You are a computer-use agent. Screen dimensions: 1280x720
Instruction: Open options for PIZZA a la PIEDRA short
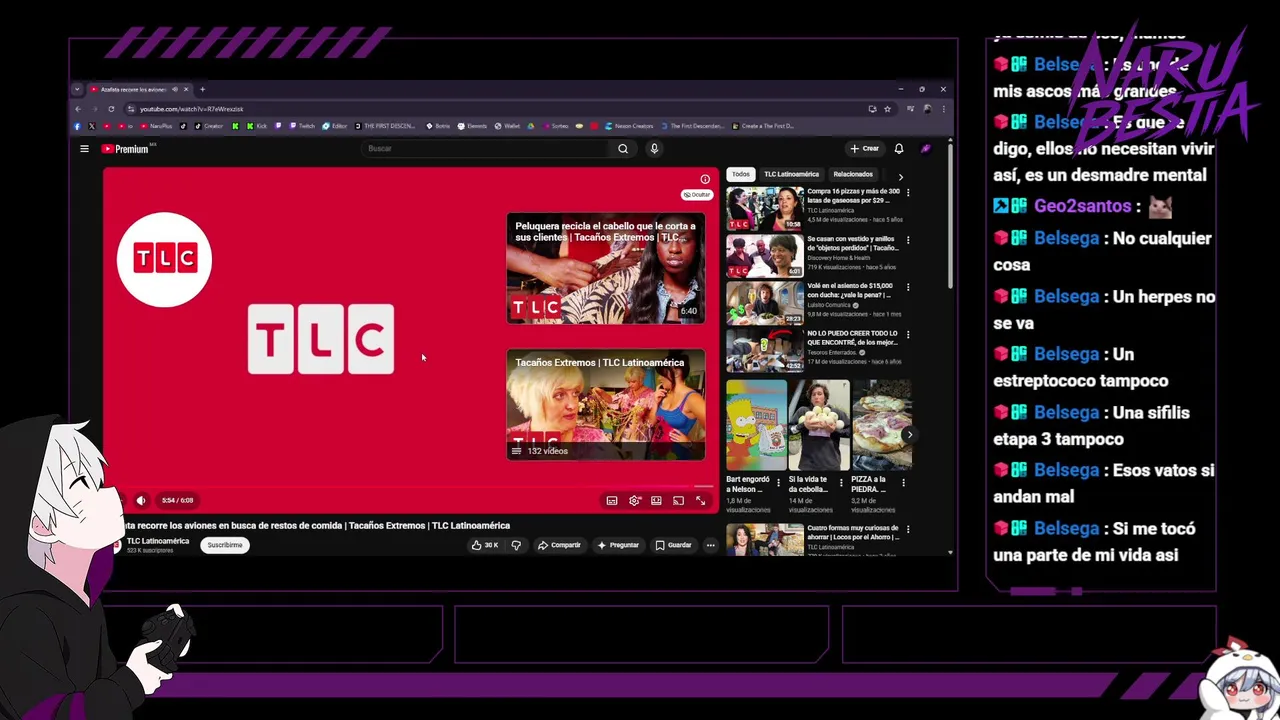coord(903,483)
